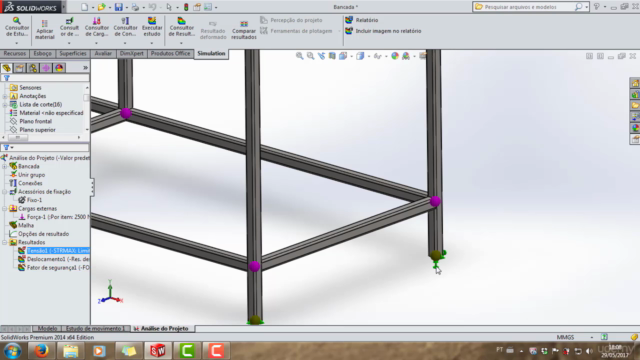Click the Pesquisar arquivos e modelos search field
640x360 pixels.
(x=529, y=7)
